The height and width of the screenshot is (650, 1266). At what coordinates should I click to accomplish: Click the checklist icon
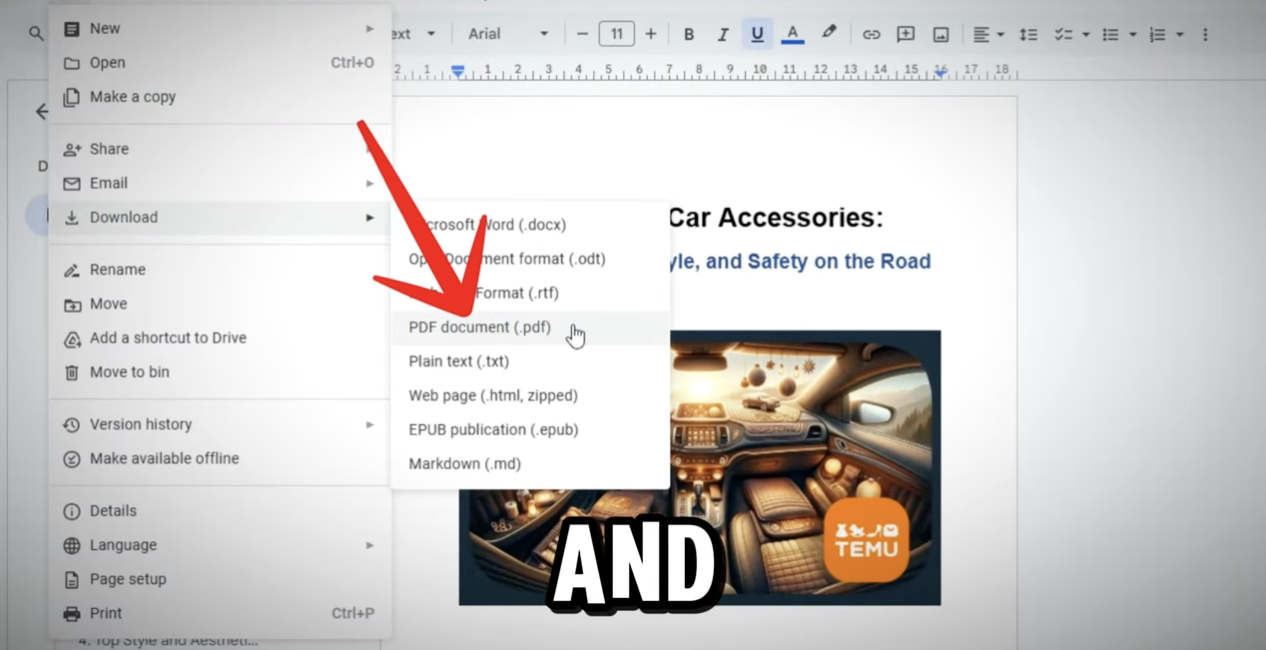click(1063, 34)
